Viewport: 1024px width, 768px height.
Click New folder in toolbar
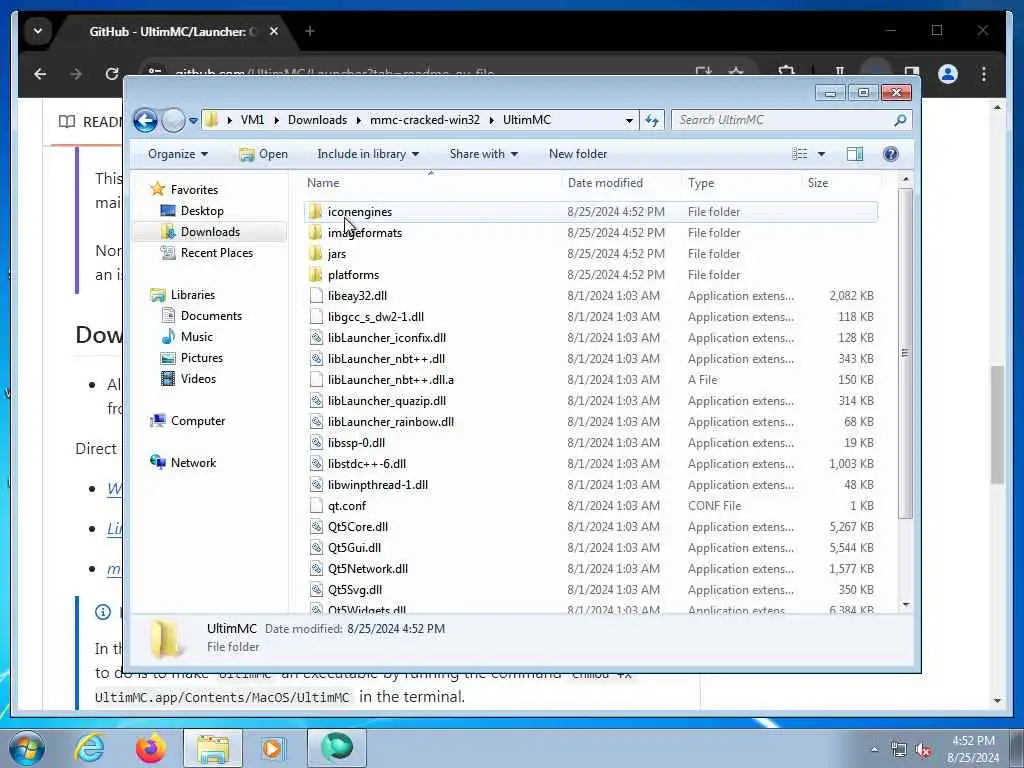pos(578,154)
